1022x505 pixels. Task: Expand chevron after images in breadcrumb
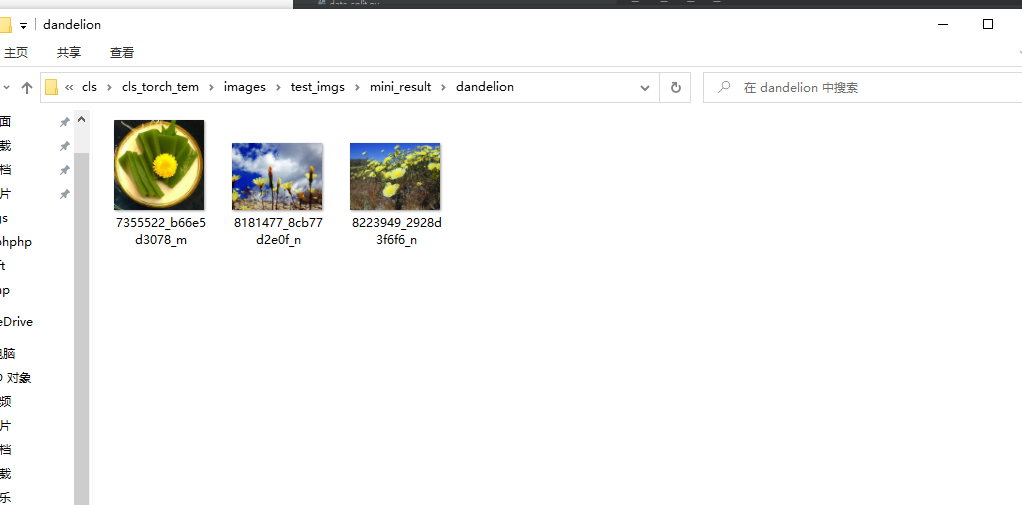[278, 87]
